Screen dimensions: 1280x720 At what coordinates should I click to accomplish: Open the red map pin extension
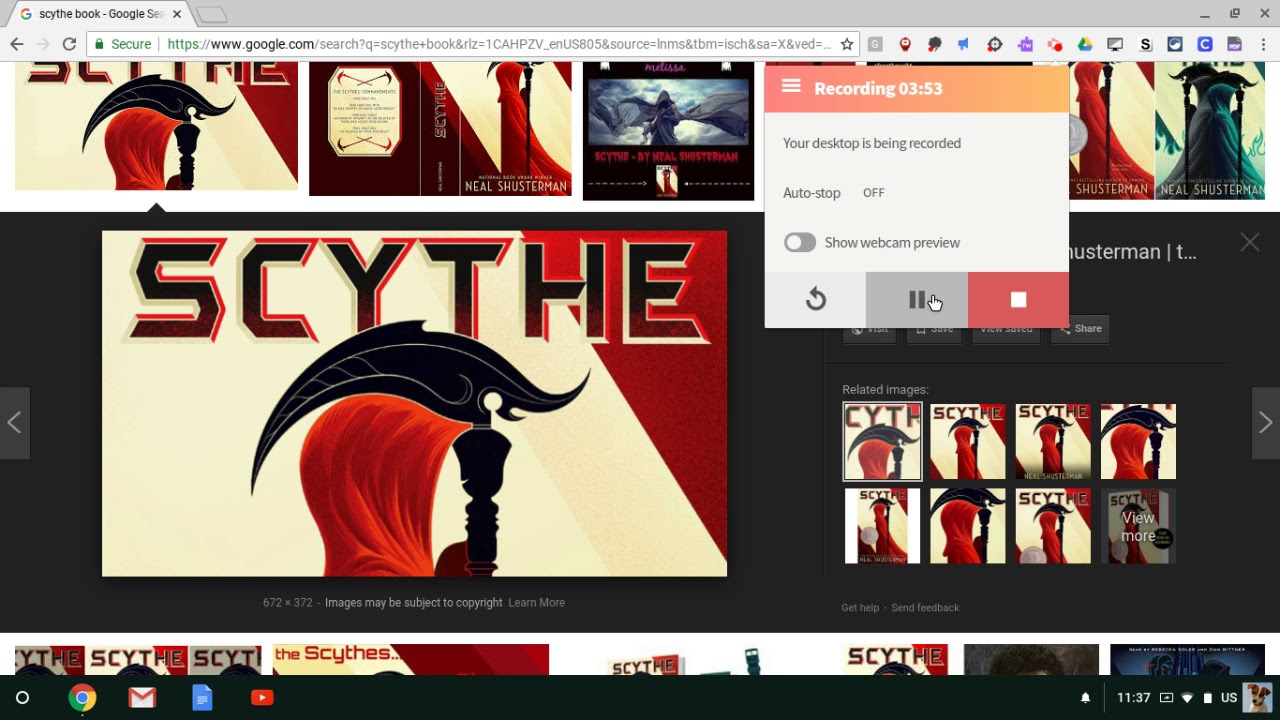coord(905,44)
